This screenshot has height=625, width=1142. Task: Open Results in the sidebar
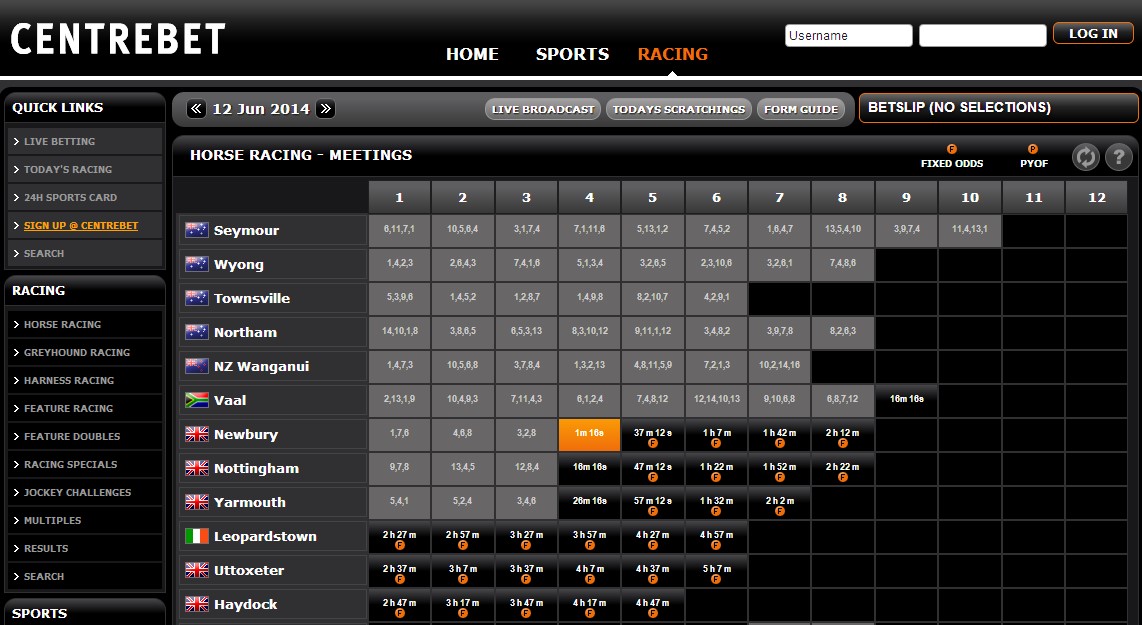[x=84, y=549]
